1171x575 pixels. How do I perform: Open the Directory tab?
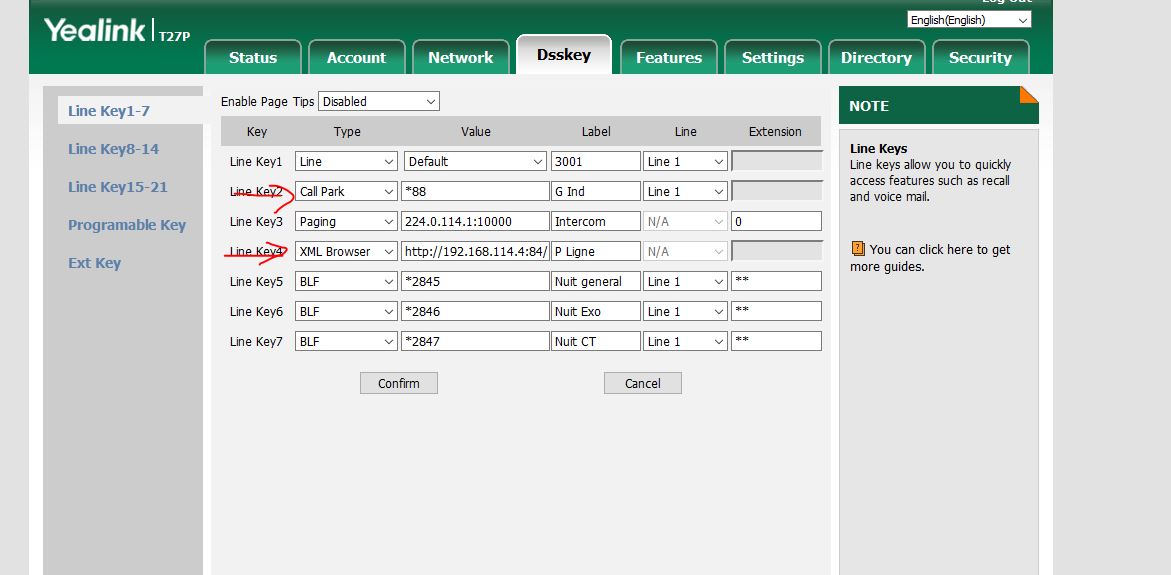(876, 58)
